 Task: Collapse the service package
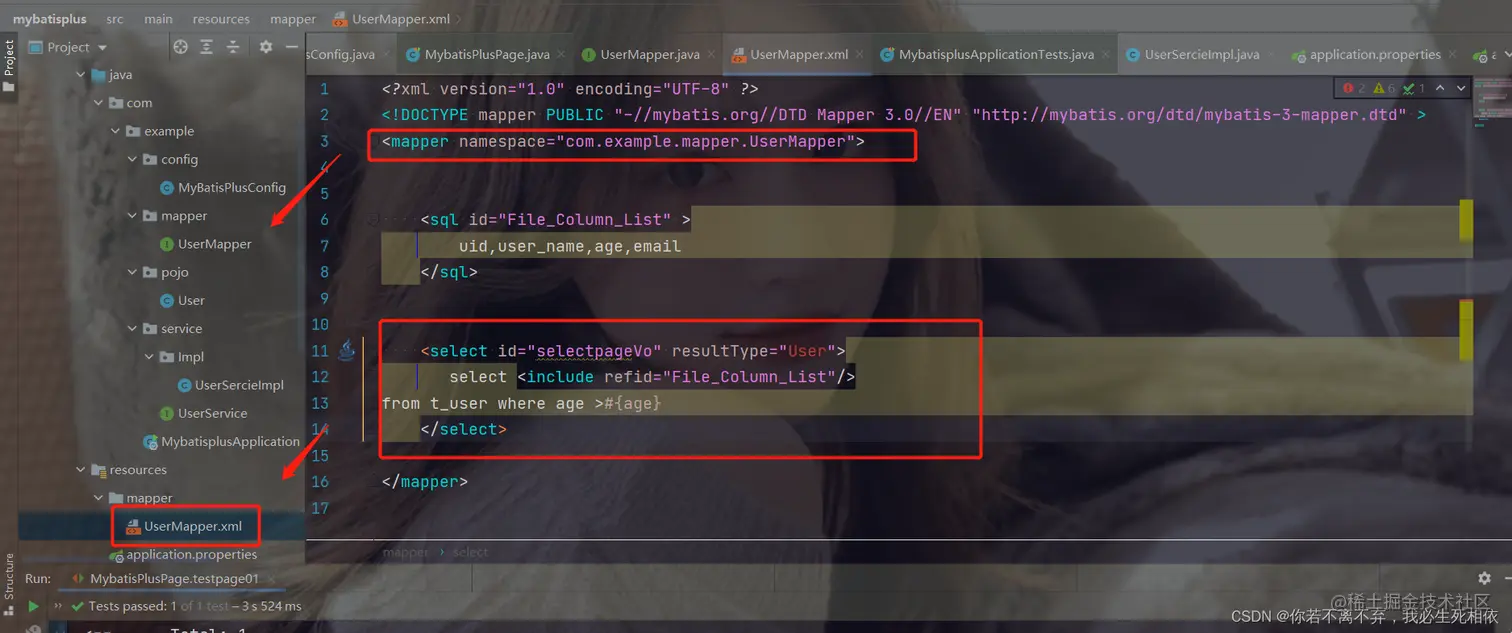point(133,328)
